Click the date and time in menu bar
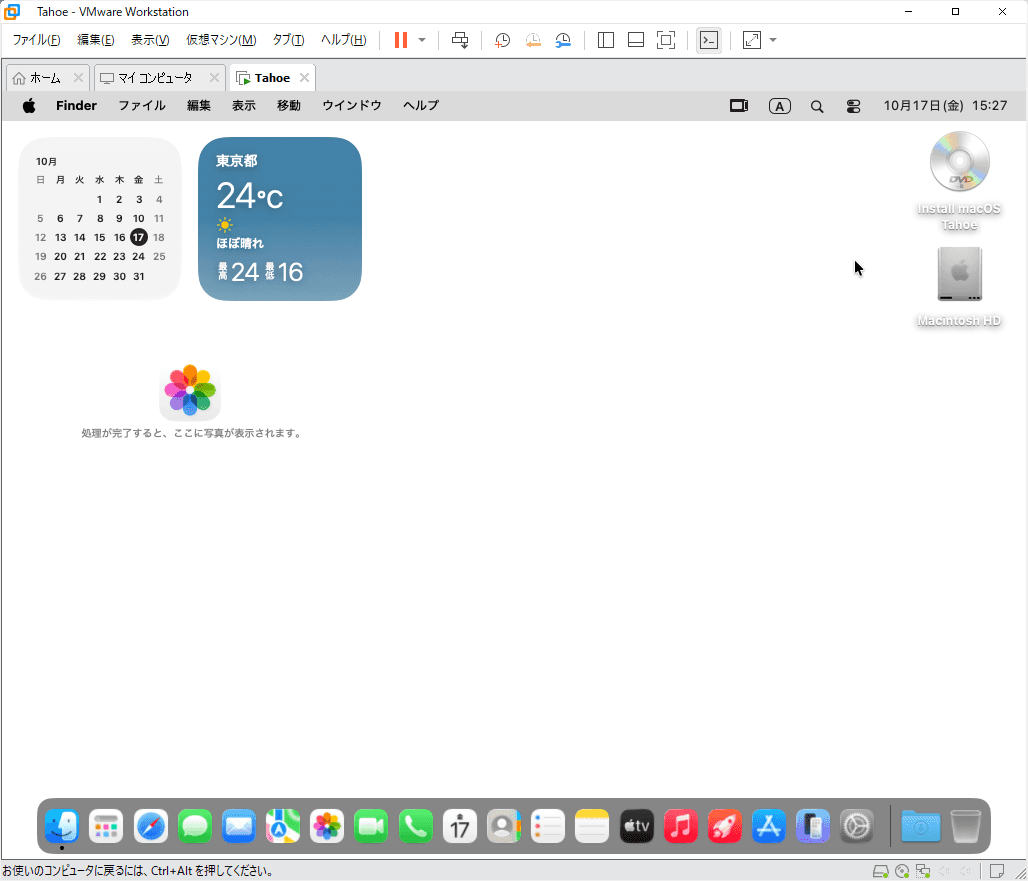 pos(945,106)
